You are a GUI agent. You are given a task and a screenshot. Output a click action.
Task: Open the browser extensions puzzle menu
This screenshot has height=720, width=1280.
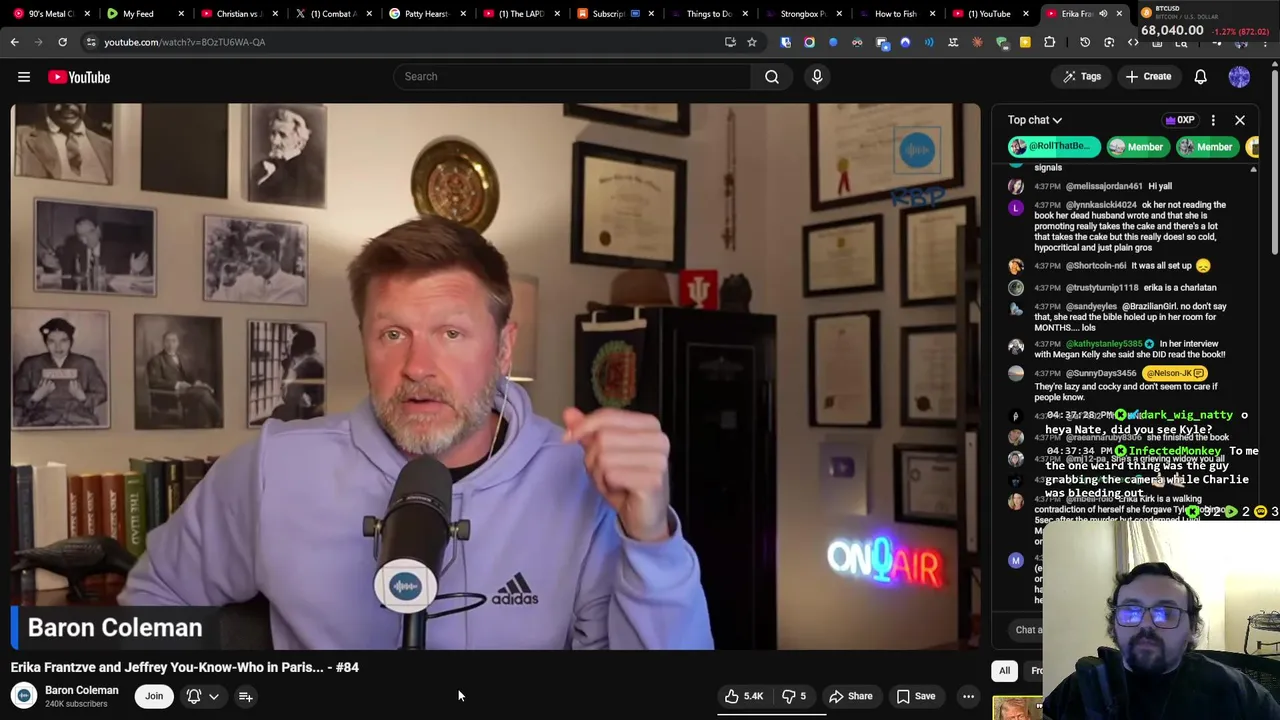1049,42
